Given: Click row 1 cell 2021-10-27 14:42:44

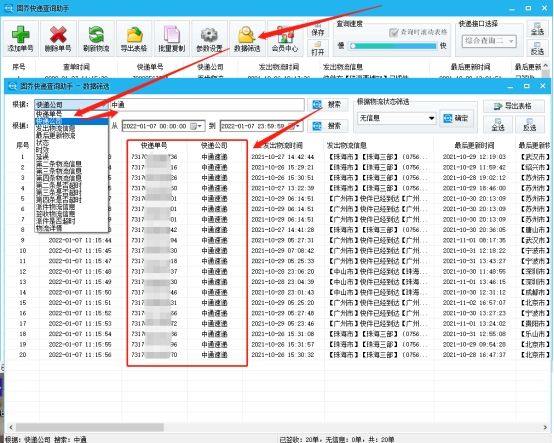Looking at the screenshot, I should point(283,157).
